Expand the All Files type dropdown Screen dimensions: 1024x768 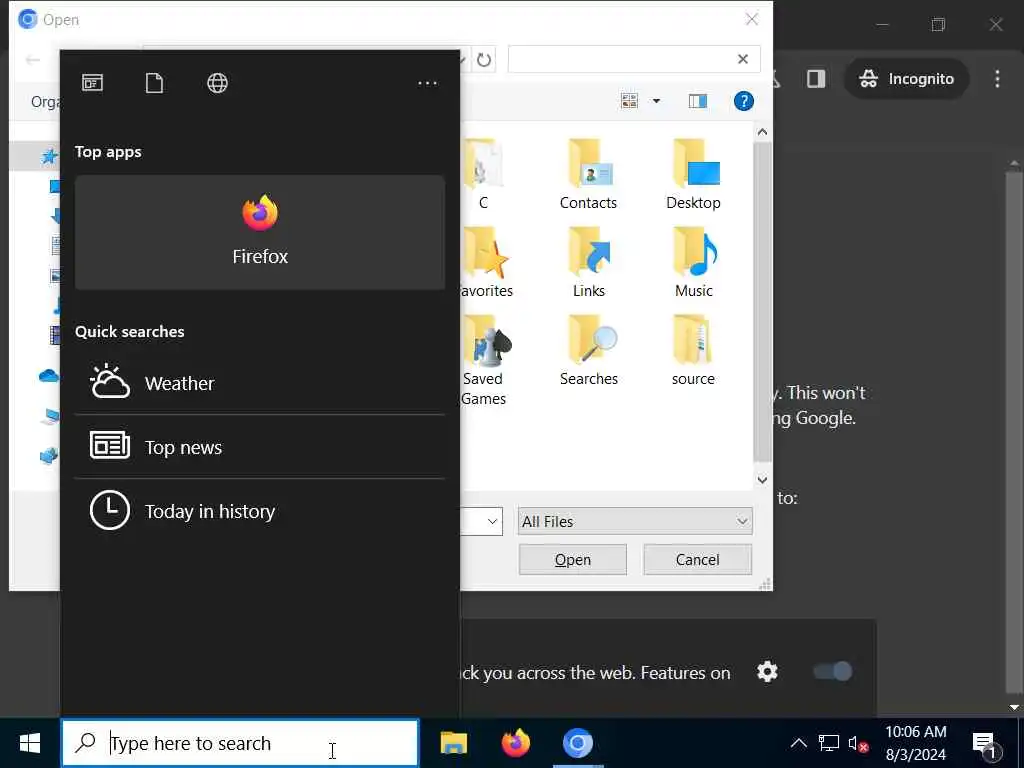635,521
